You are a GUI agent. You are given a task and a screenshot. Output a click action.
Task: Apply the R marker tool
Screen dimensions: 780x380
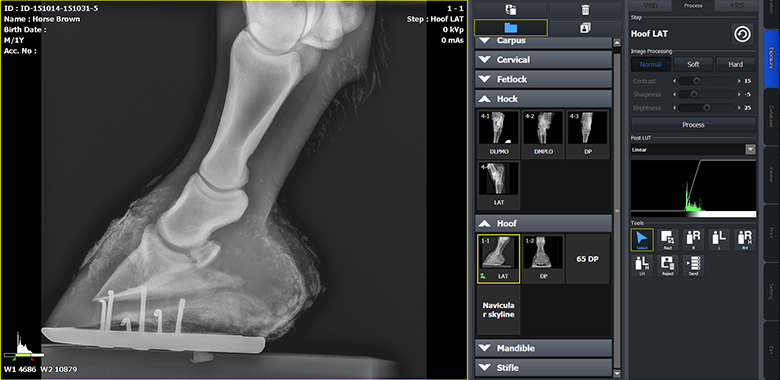[x=693, y=240]
